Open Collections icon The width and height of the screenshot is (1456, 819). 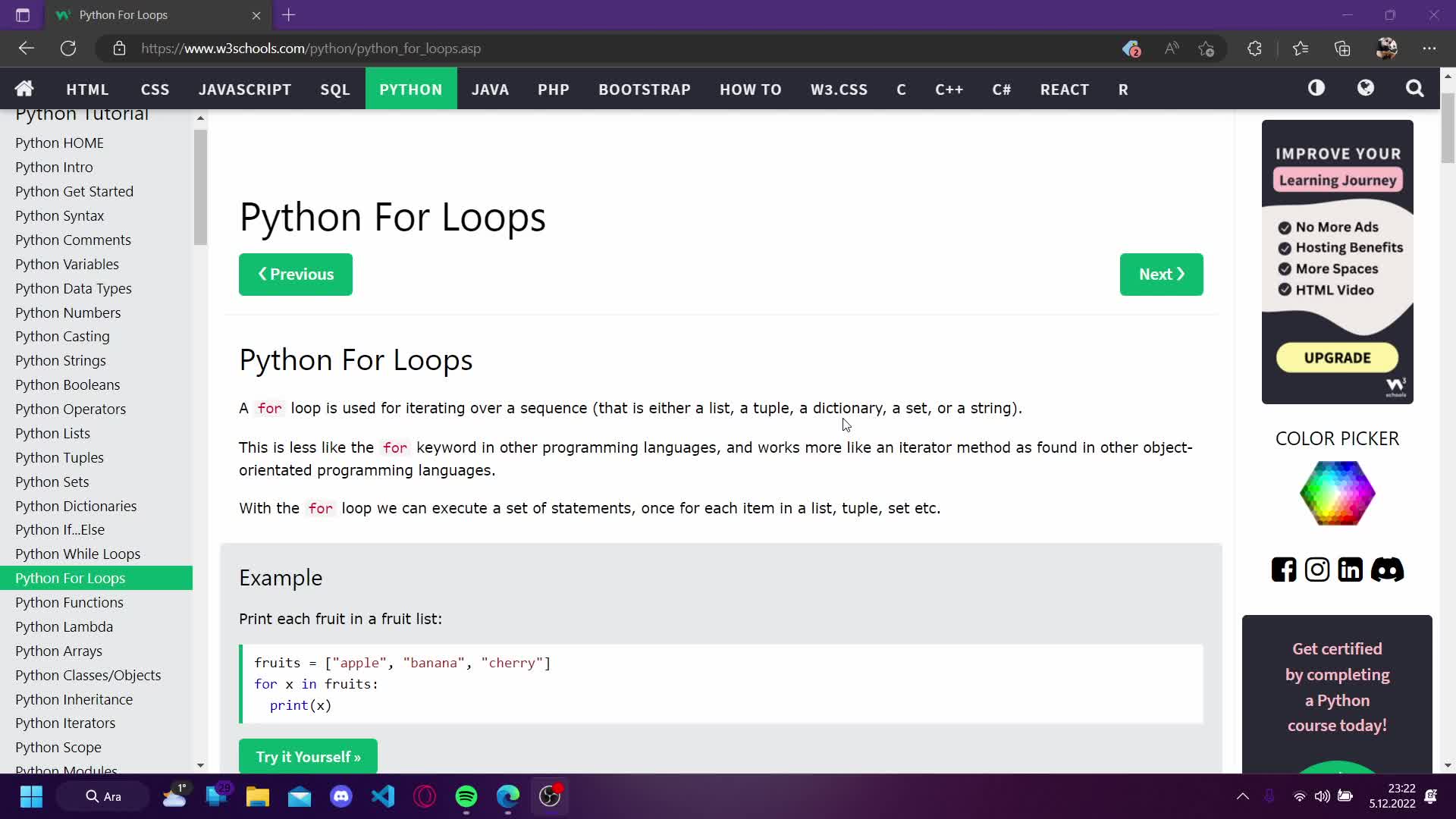coord(1342,49)
